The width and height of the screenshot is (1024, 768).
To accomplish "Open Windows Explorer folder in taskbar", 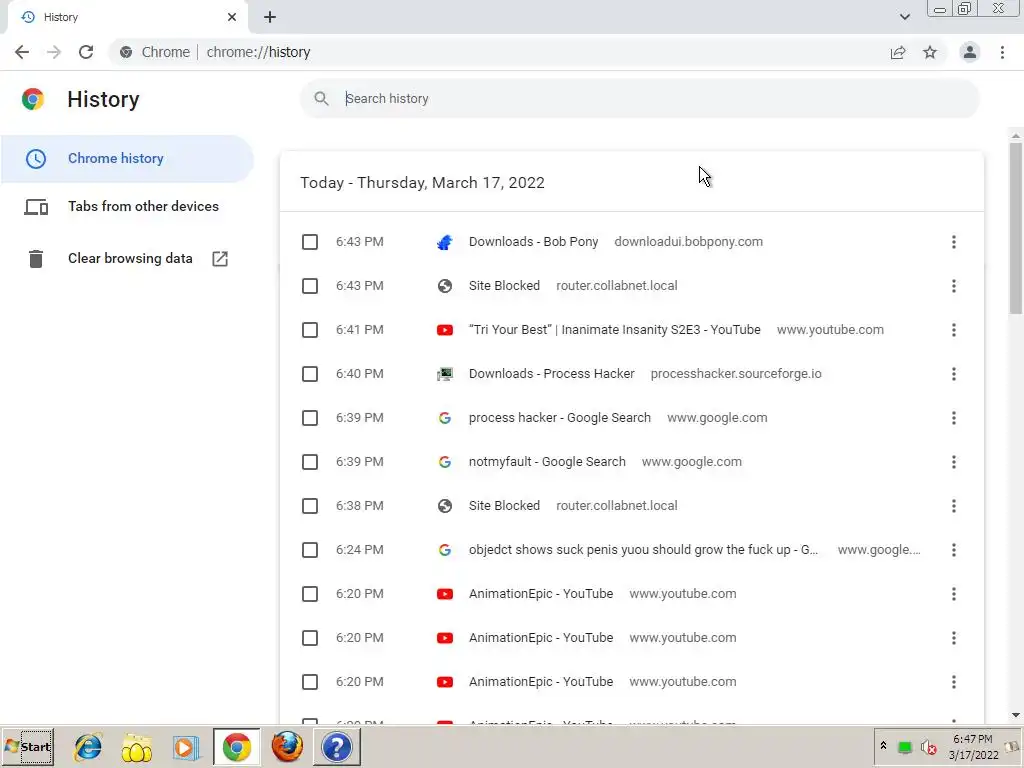I will (x=136, y=748).
